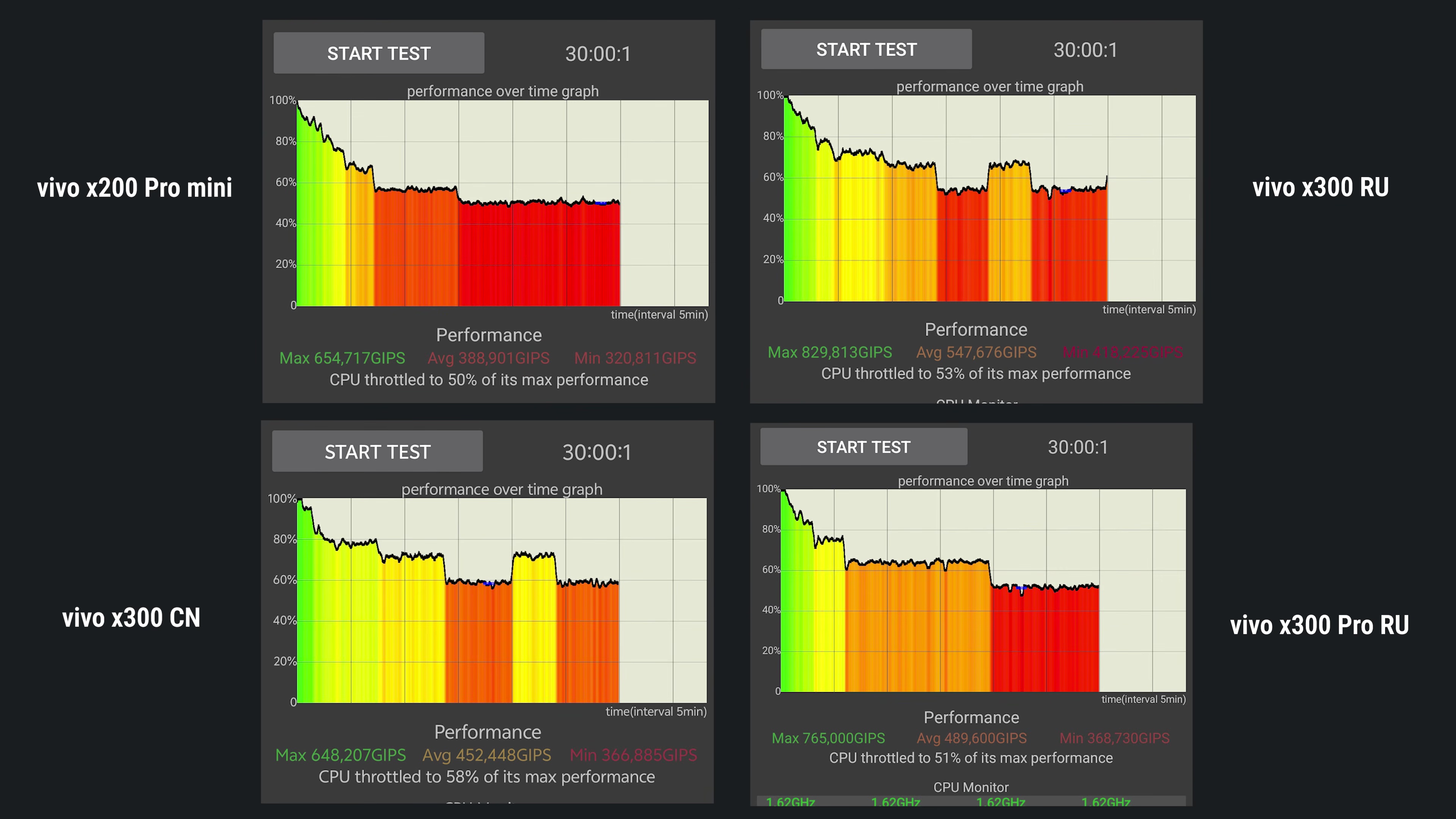This screenshot has width=1456, height=819.
Task: Click the 30:00:1 timer in x300 RU panel
Action: tap(1085, 50)
